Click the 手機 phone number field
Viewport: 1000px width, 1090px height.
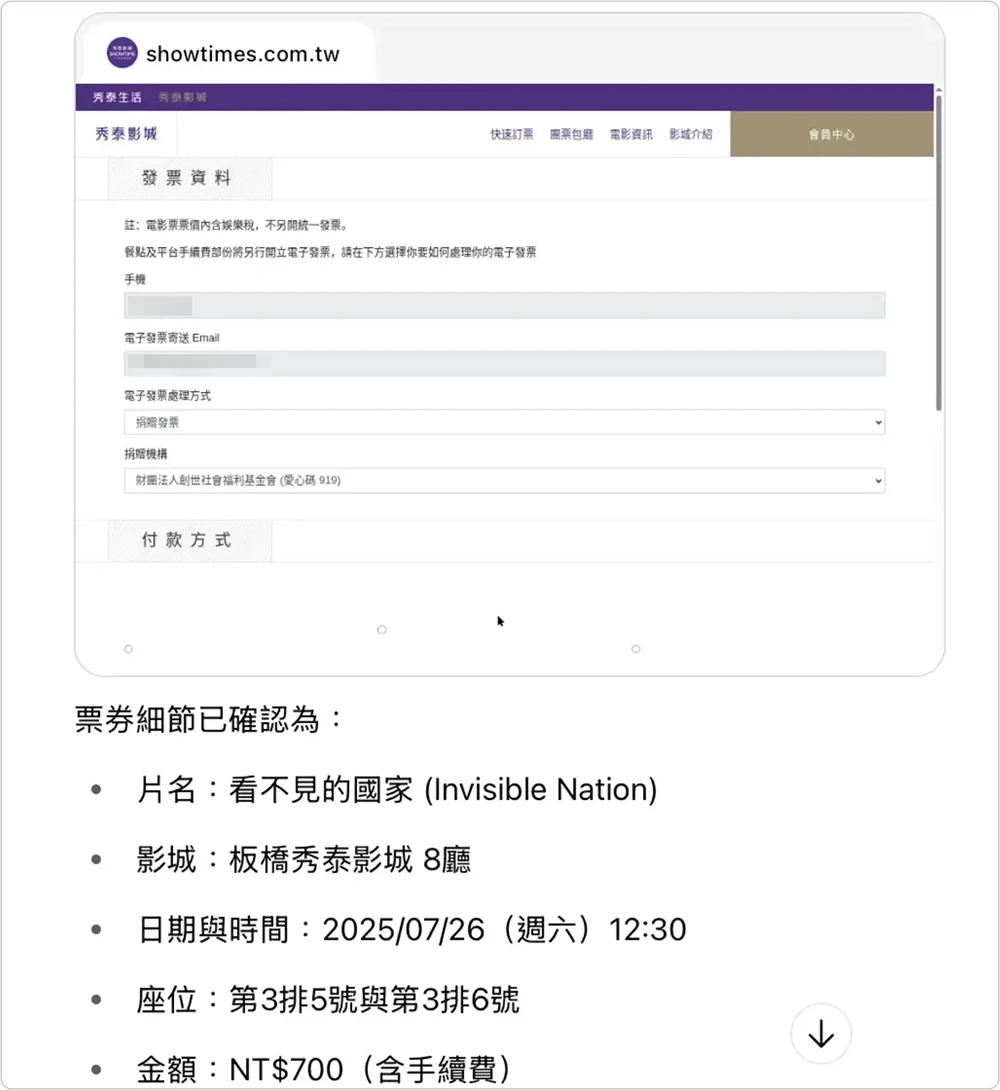coord(505,306)
